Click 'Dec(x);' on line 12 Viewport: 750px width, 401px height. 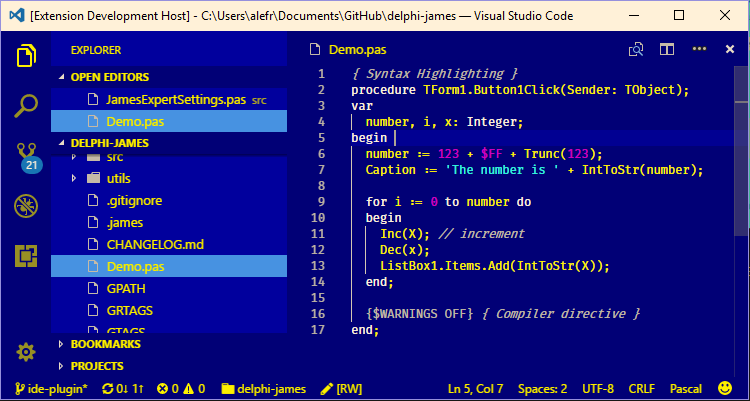[x=405, y=250]
